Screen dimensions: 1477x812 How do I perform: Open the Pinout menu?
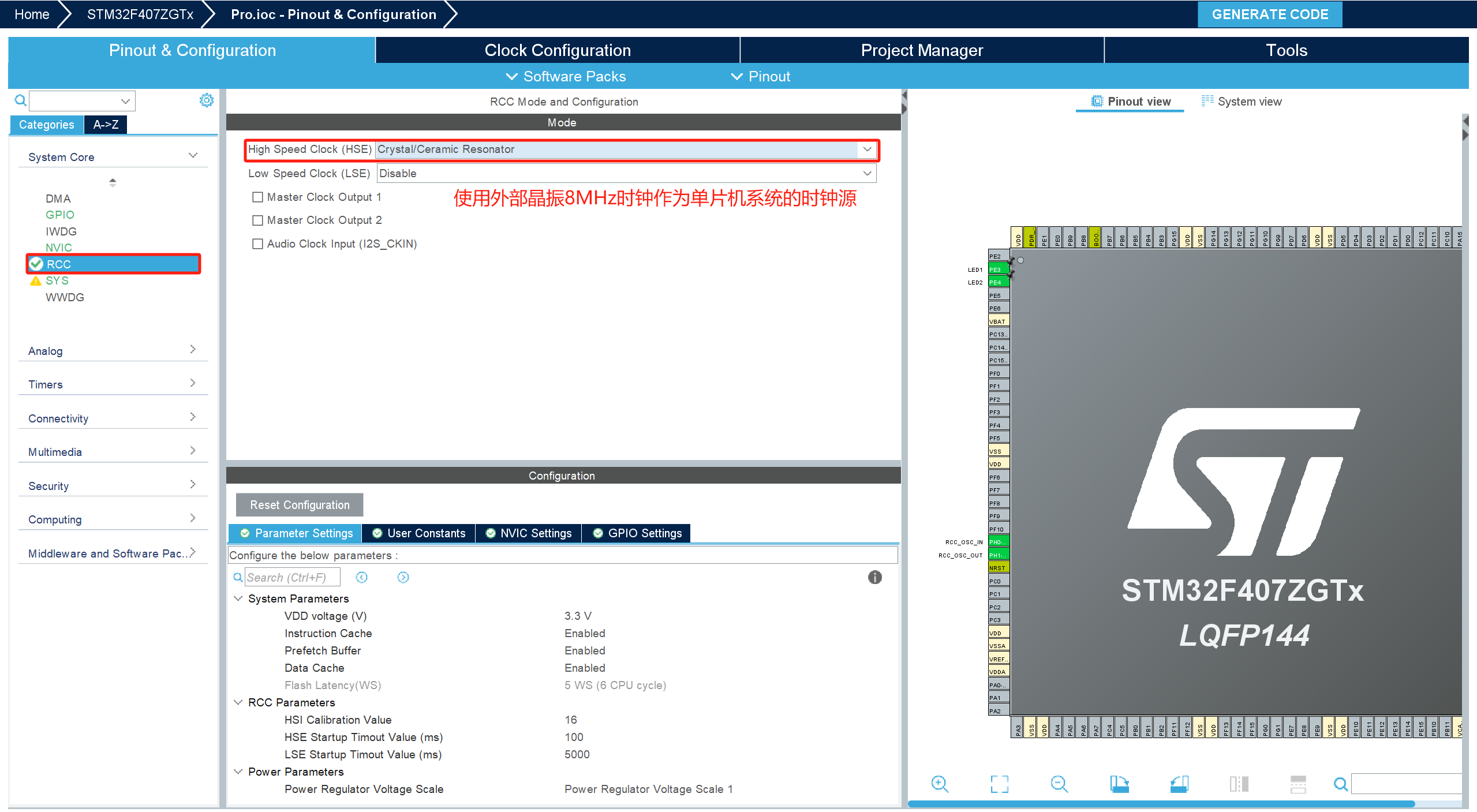[761, 76]
